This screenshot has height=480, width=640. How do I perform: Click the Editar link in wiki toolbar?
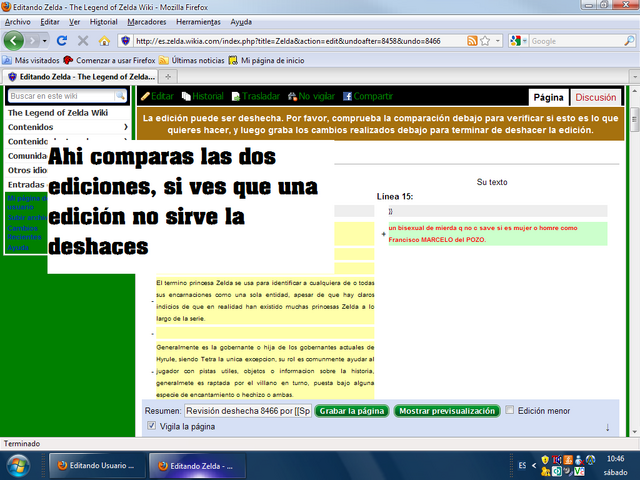158,96
